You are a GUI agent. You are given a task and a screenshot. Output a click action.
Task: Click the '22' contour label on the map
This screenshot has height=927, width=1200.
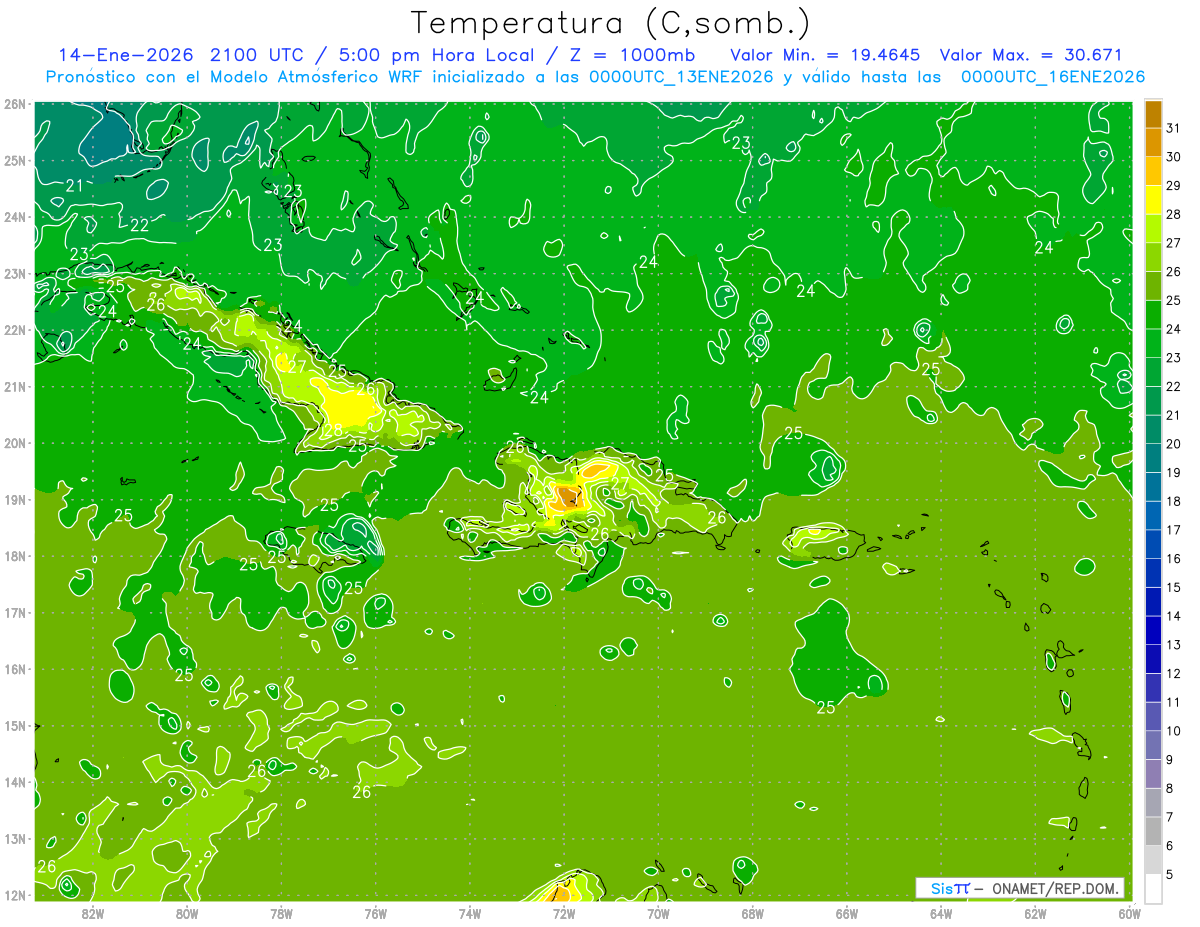(x=139, y=226)
